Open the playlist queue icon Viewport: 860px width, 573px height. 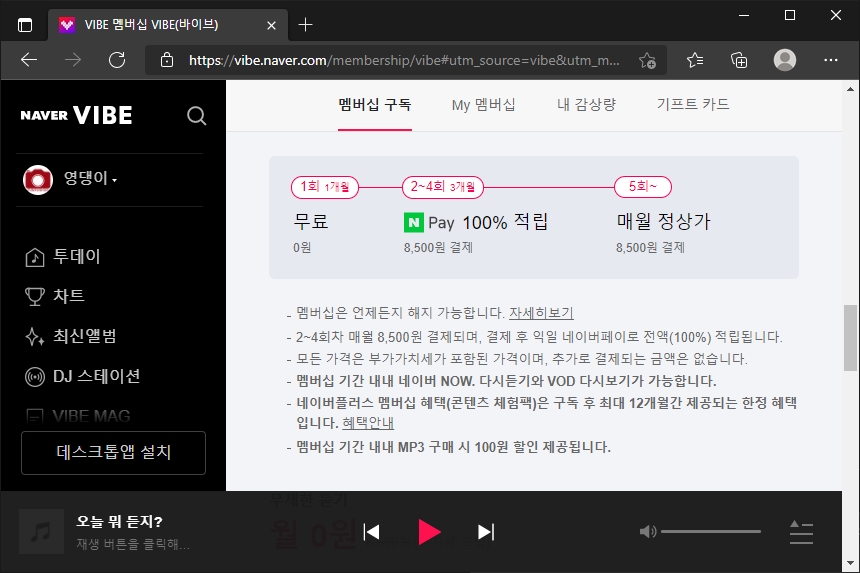[801, 532]
